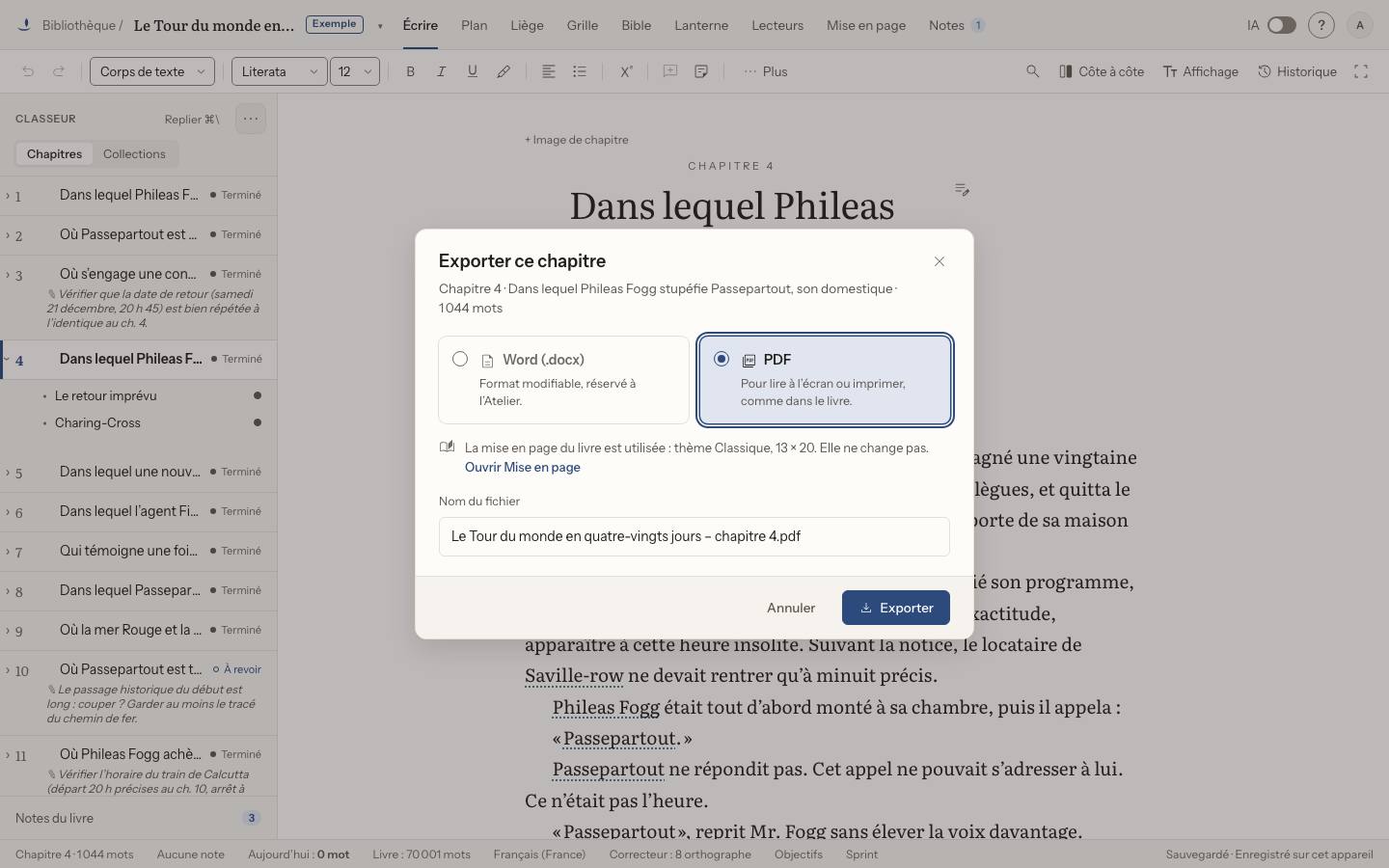Screen dimensions: 1389x868
Task: Click the add comment icon
Action: pyautogui.click(x=670, y=71)
